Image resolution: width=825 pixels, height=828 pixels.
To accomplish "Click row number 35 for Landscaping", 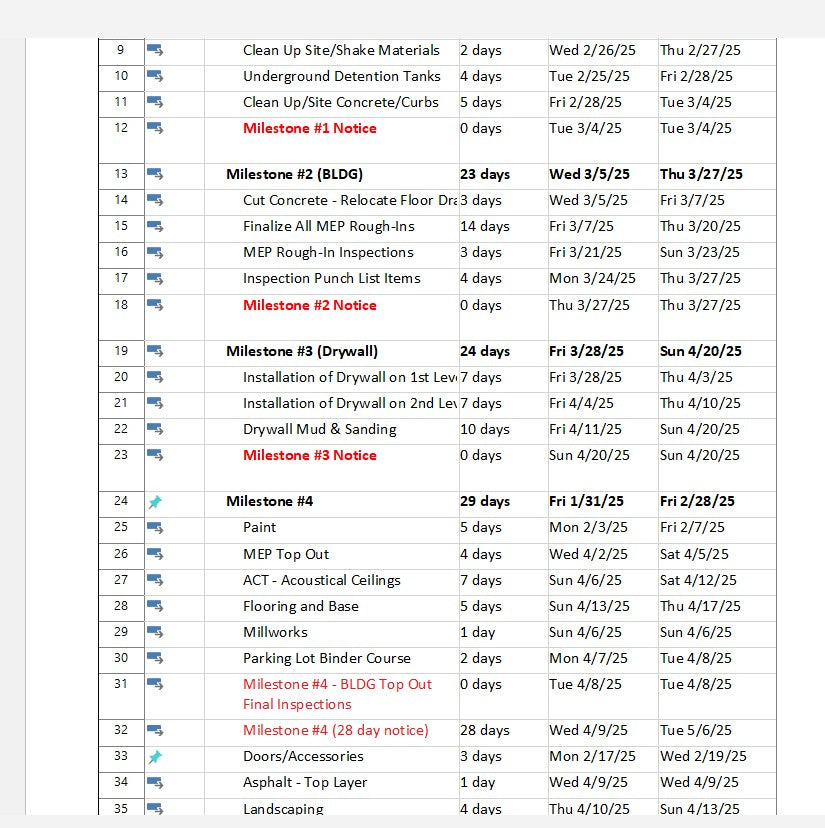I will 121,808.
